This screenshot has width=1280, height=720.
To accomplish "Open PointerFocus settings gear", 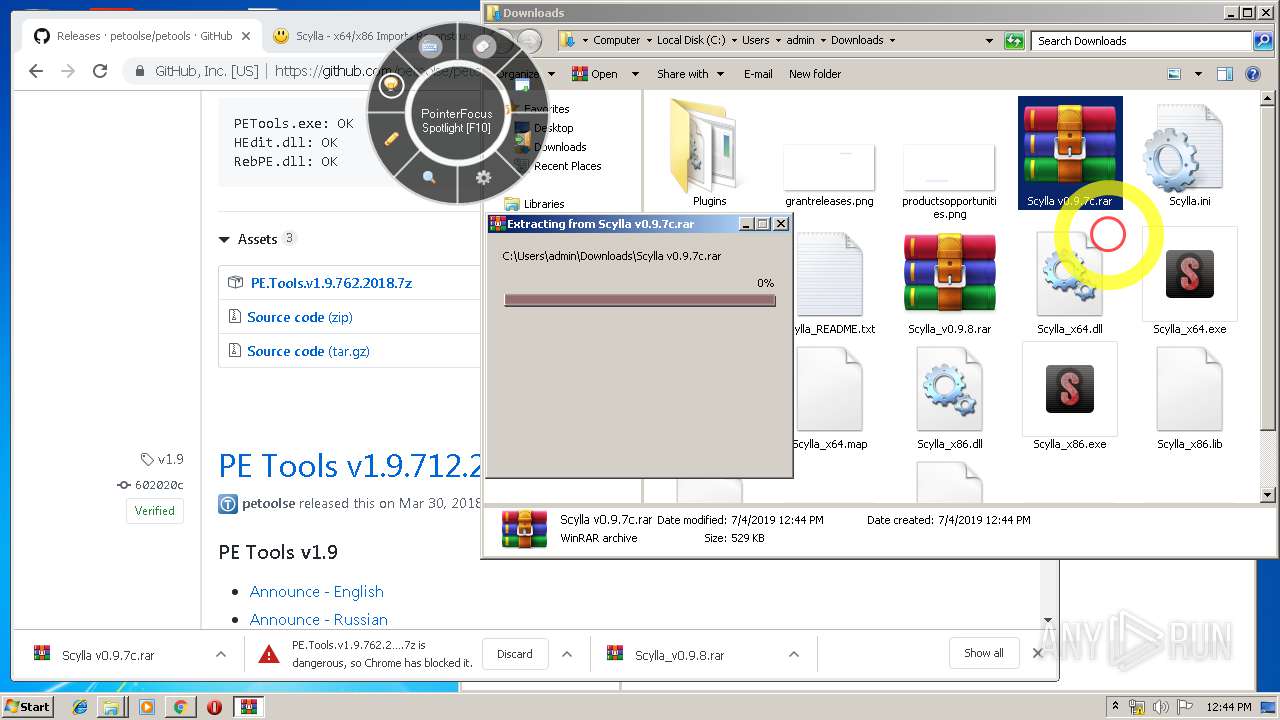I will coord(483,177).
